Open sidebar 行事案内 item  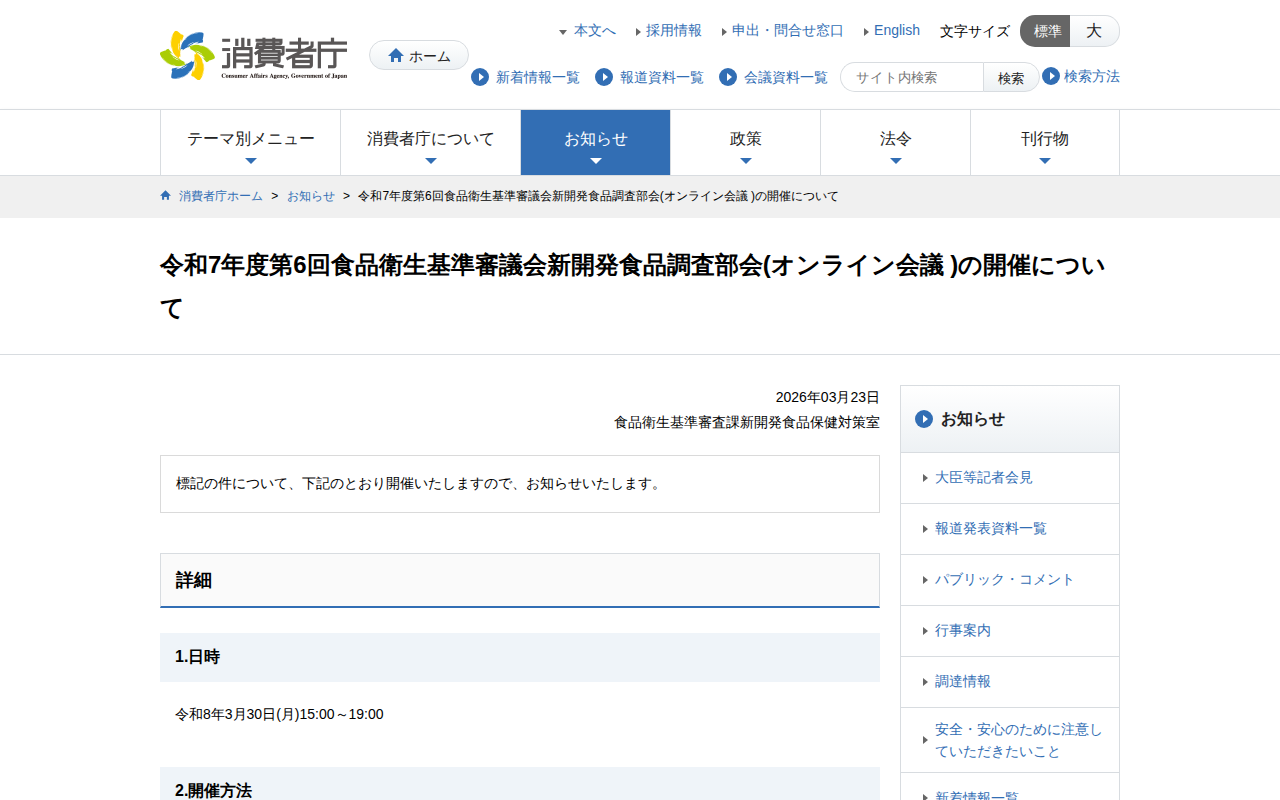(1010, 631)
